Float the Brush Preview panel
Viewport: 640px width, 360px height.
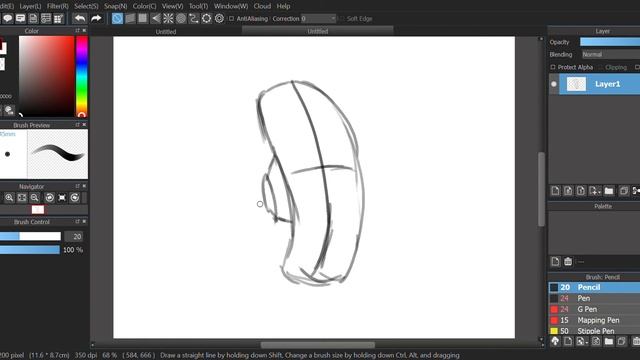[x=77, y=125]
